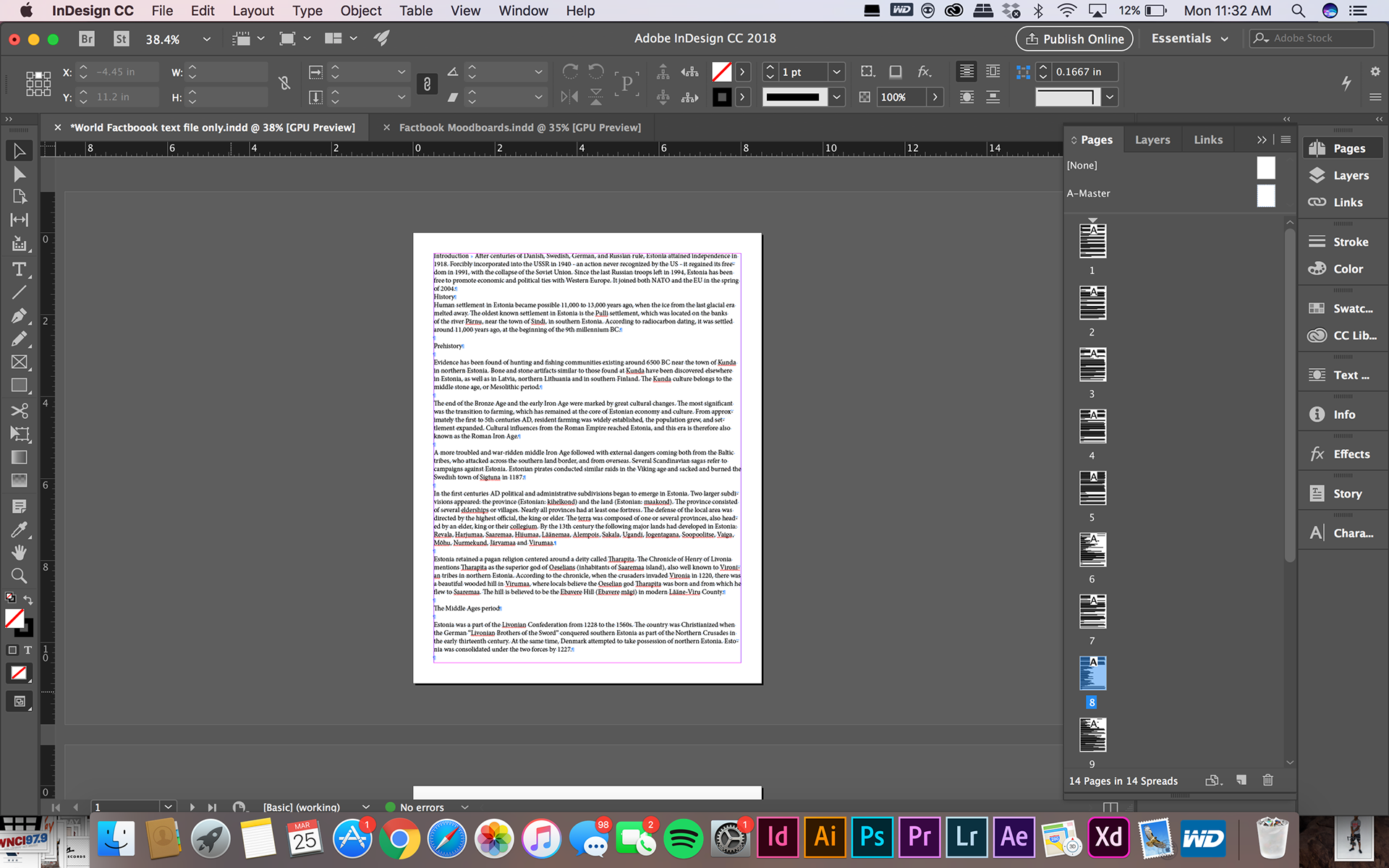The height and width of the screenshot is (868, 1389).
Task: Toggle the no text wrap option
Action: pyautogui.click(x=967, y=71)
